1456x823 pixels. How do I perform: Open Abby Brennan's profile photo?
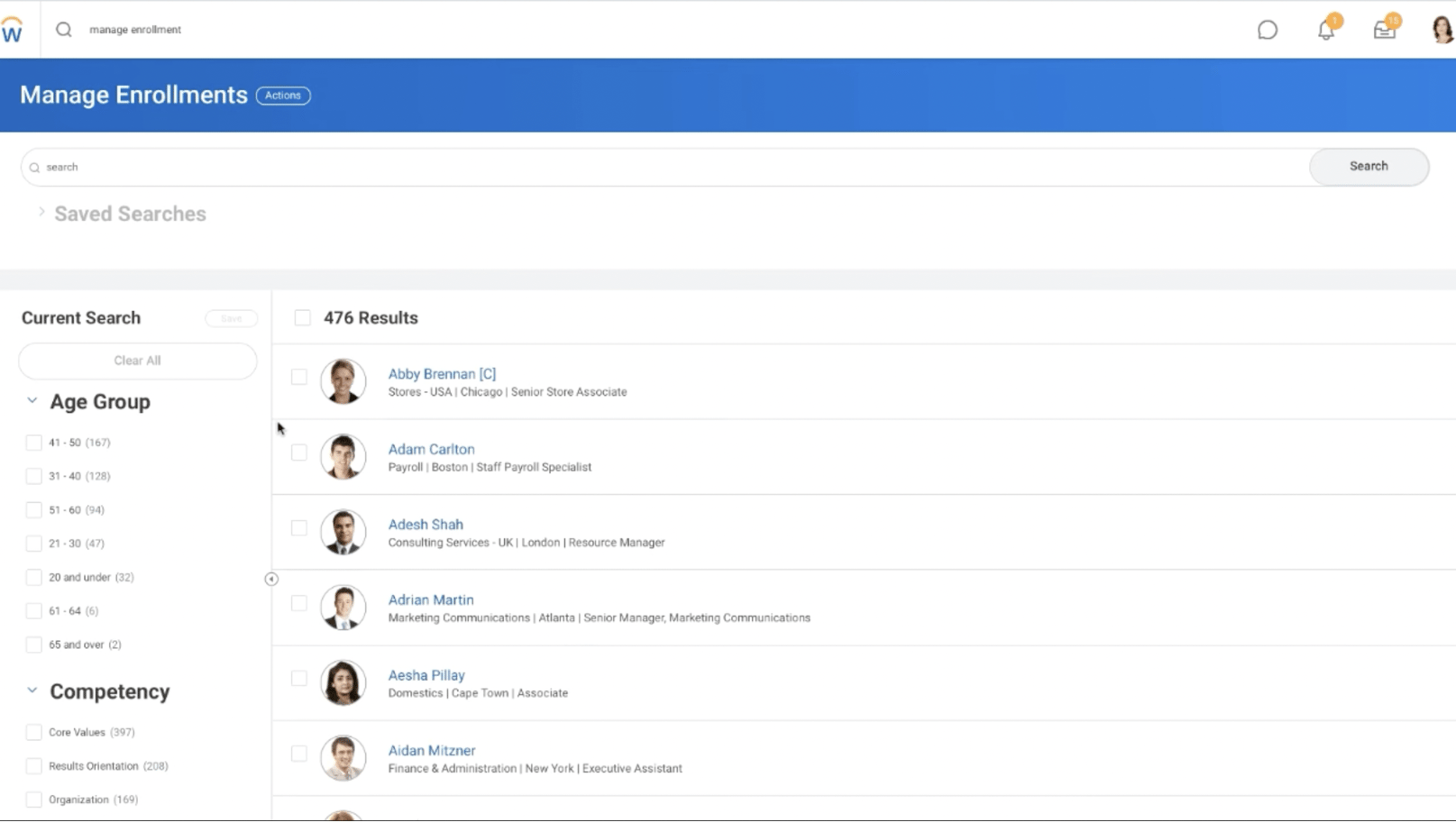(343, 380)
